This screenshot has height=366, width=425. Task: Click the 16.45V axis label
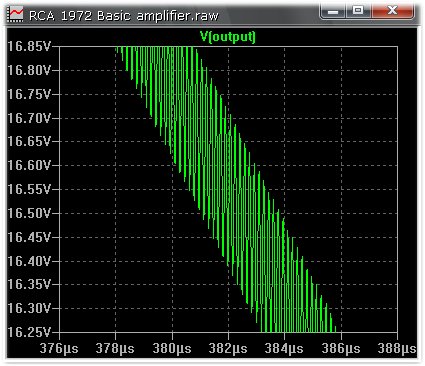click(x=29, y=237)
